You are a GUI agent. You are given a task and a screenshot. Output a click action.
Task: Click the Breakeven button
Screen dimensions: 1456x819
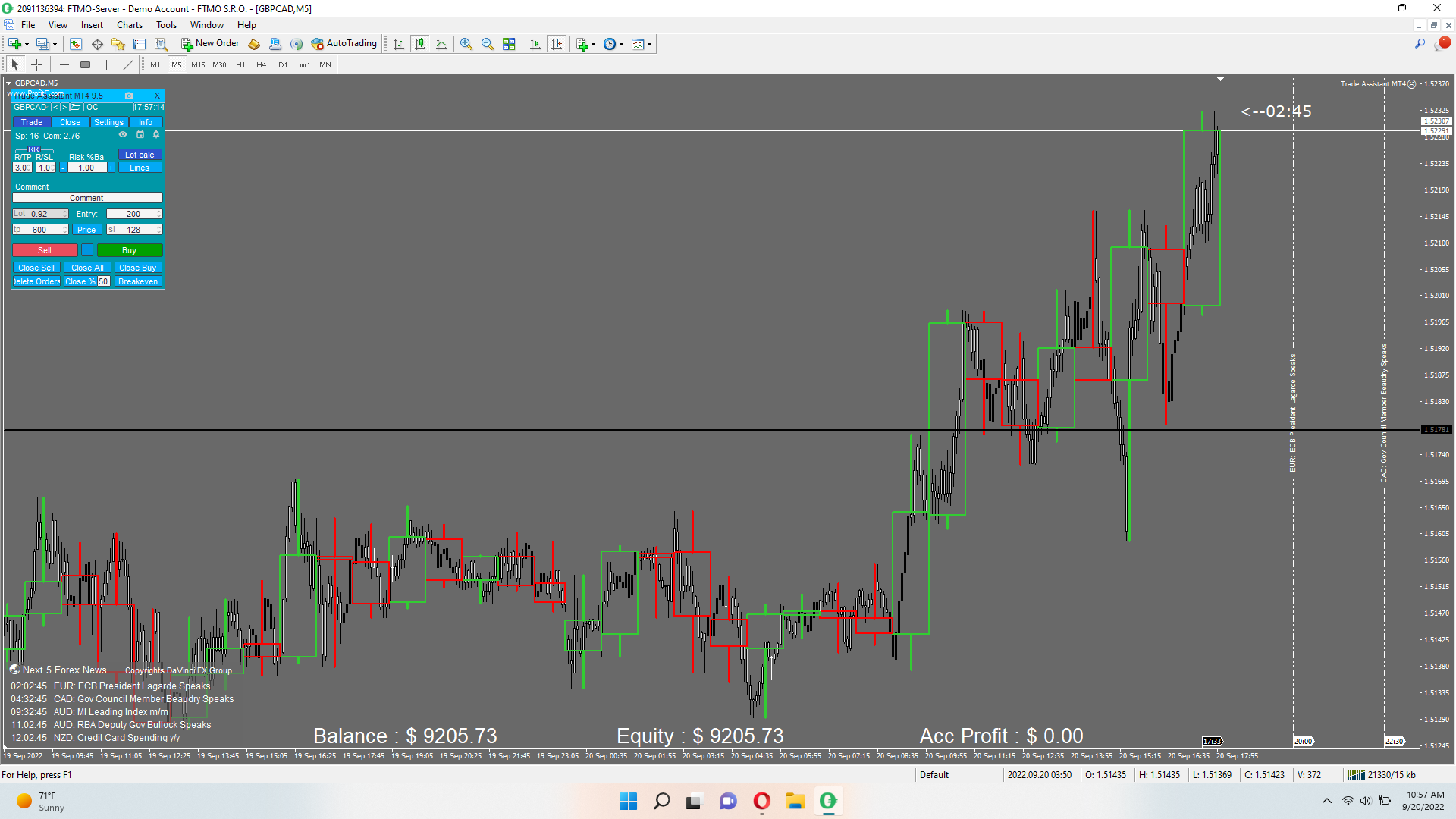(x=138, y=281)
